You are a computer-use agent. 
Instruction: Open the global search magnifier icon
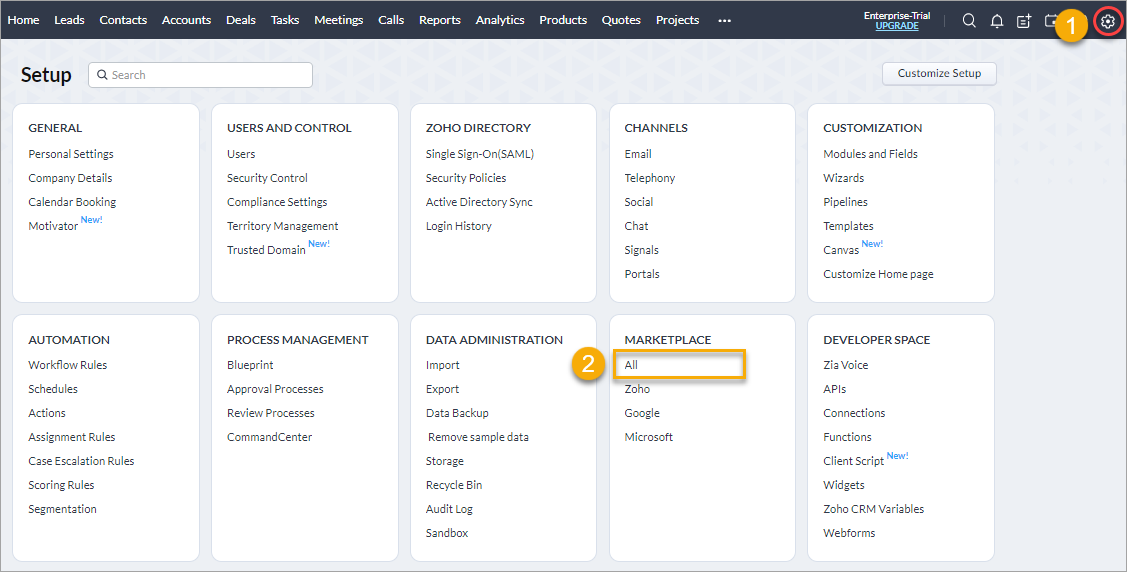969,21
